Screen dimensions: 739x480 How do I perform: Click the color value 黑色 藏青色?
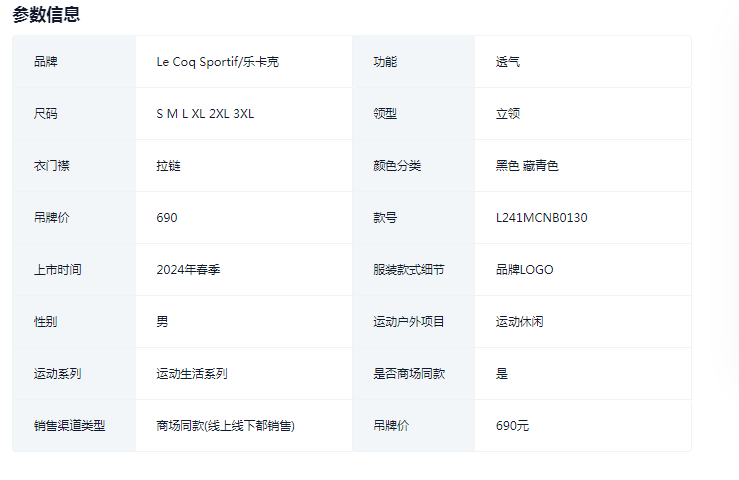(527, 166)
